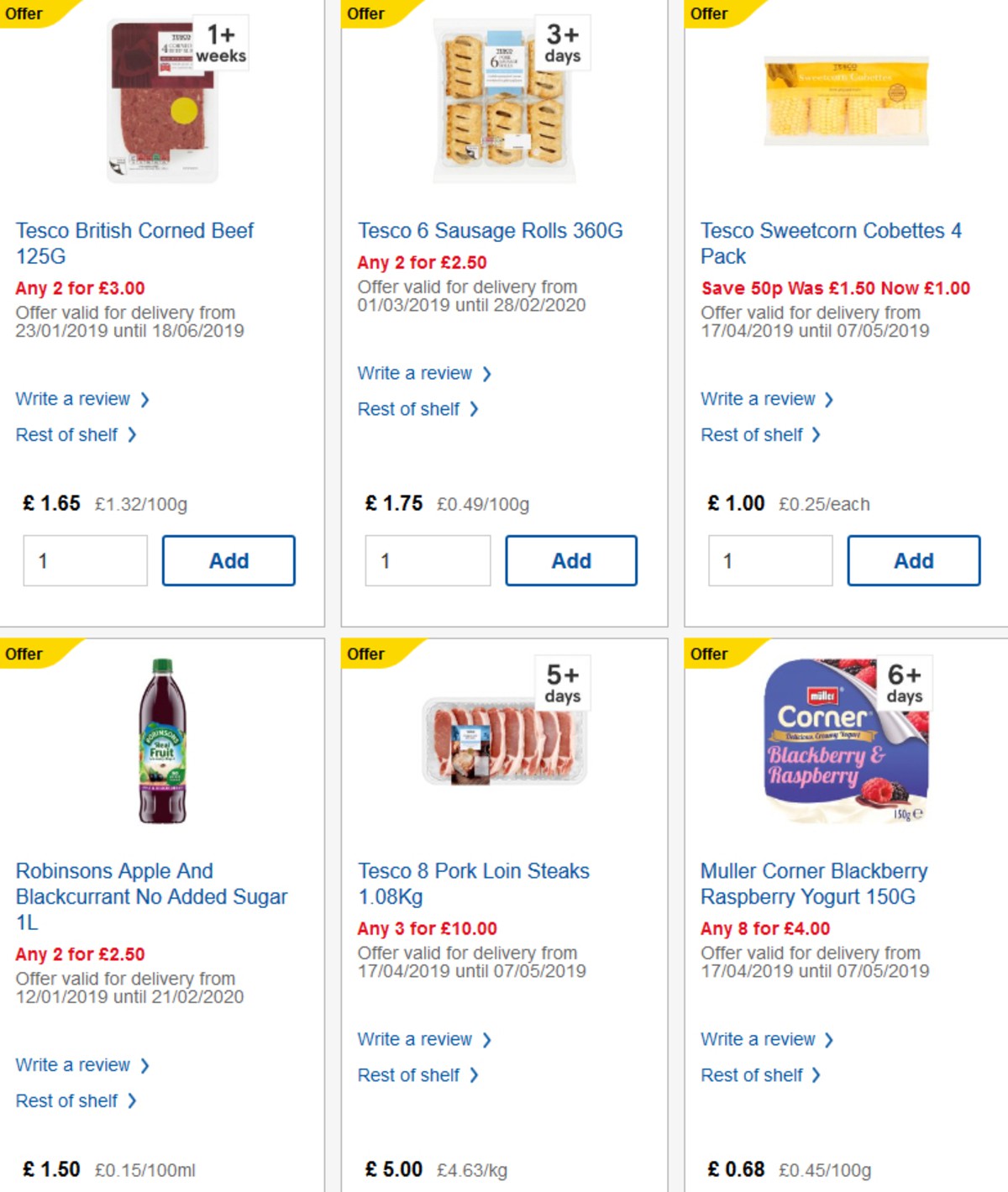Click the quantity field for Sweetcorn Cobettes
Viewport: 1008px width, 1192px height.
pyautogui.click(x=770, y=560)
